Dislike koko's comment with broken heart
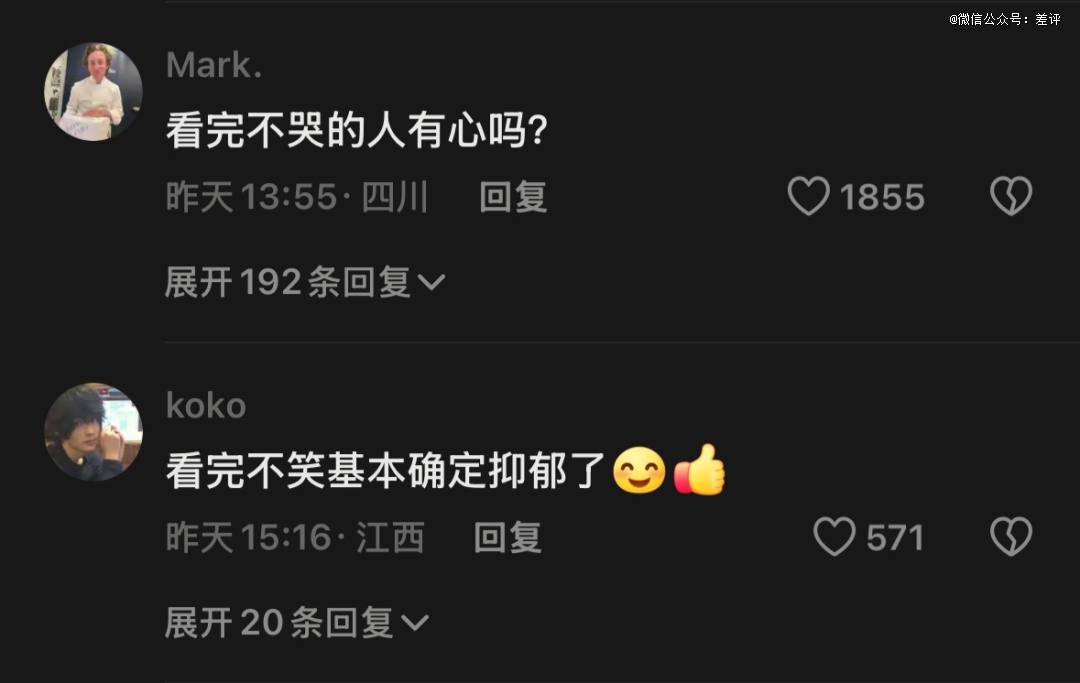This screenshot has width=1080, height=683. click(x=1011, y=536)
